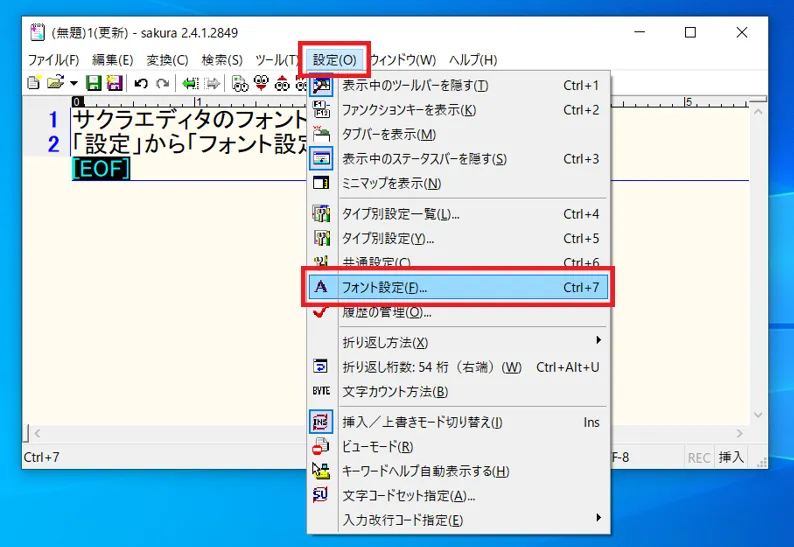The height and width of the screenshot is (547, 794).
Task: Click the green jump-back arrow icon
Action: point(190,83)
